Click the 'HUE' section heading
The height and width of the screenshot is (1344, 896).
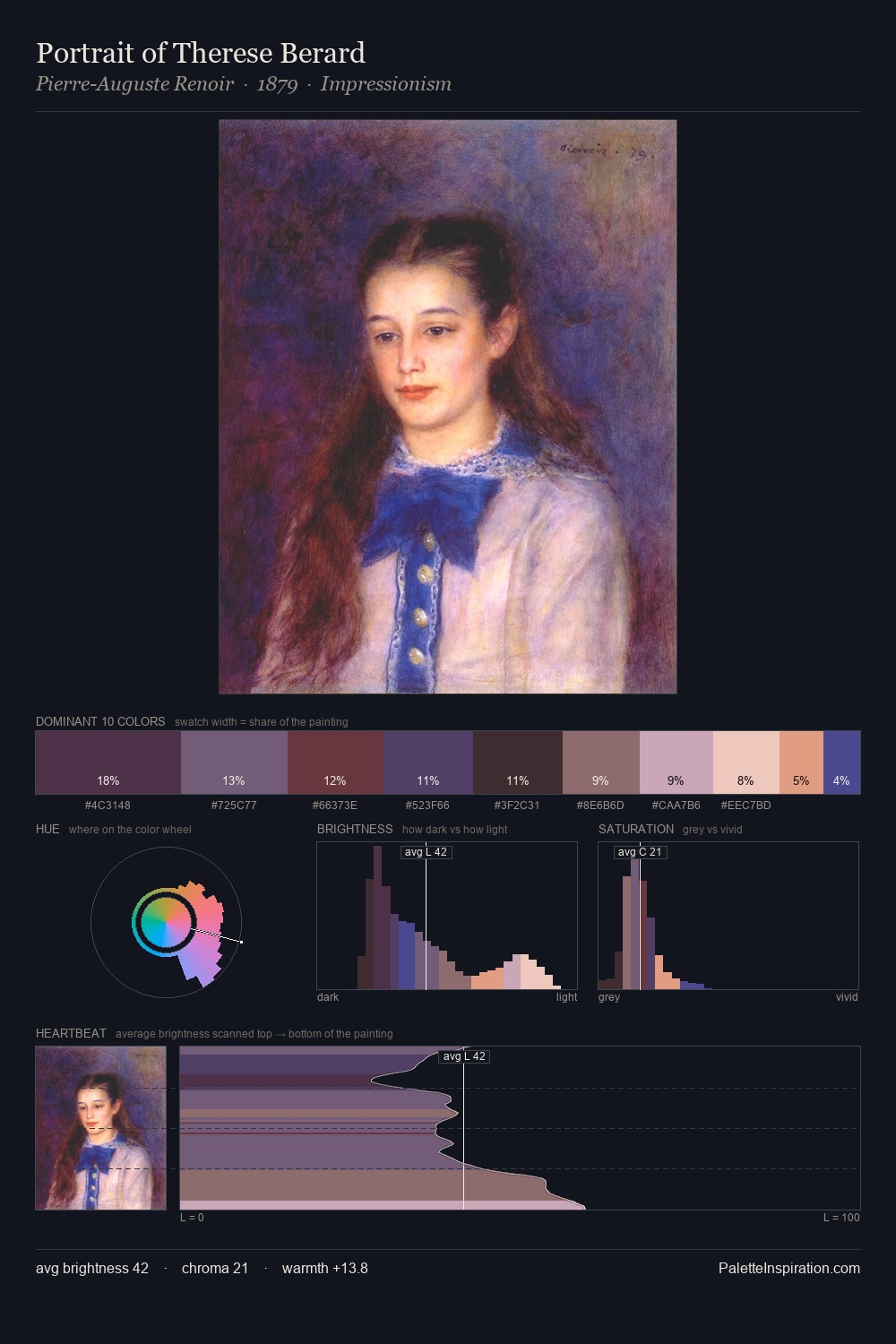click(x=47, y=829)
